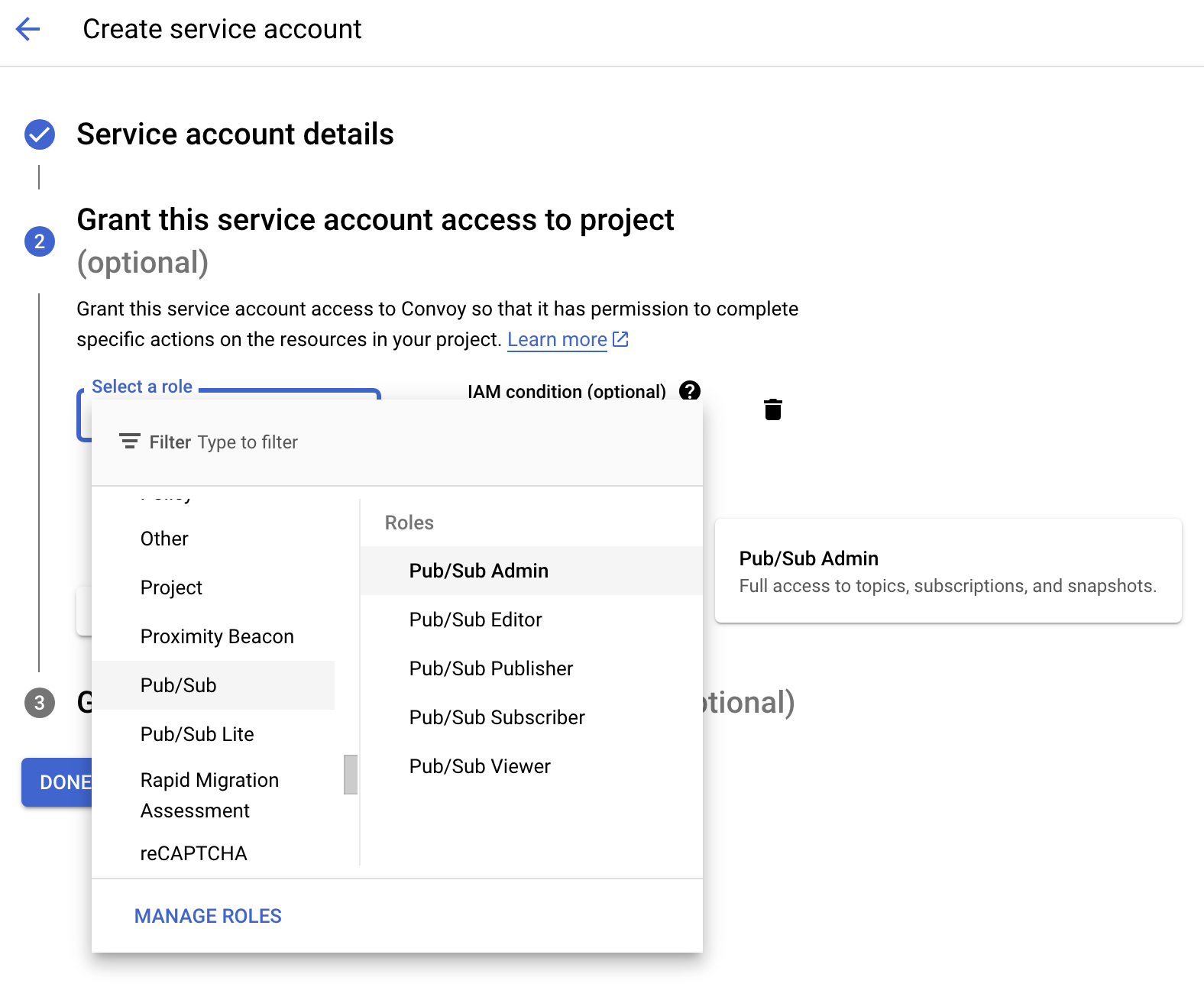
Task: Click the completed step checkmark icon
Action: pos(40,134)
